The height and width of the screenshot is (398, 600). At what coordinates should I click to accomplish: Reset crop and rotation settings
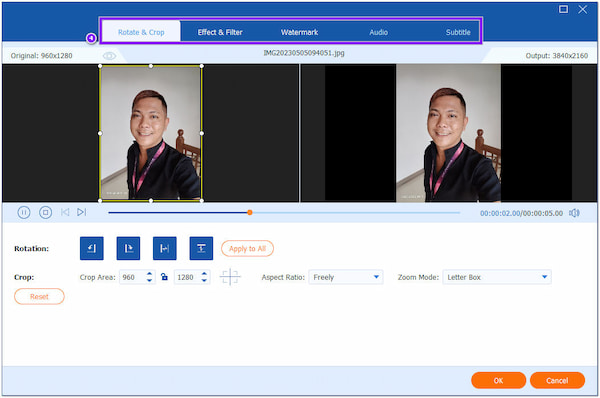39,297
